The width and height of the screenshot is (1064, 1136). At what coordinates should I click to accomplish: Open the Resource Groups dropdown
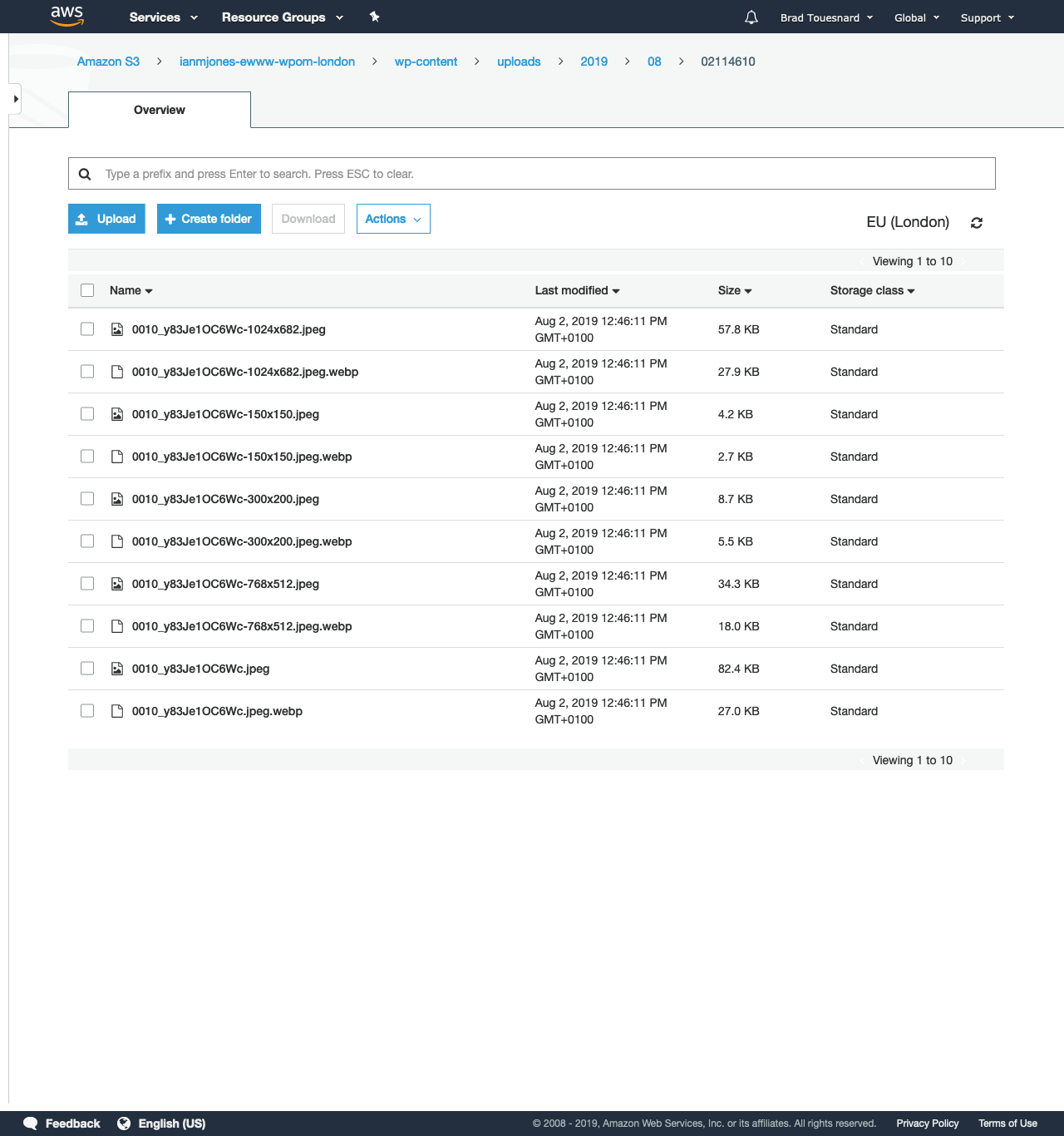click(x=283, y=17)
